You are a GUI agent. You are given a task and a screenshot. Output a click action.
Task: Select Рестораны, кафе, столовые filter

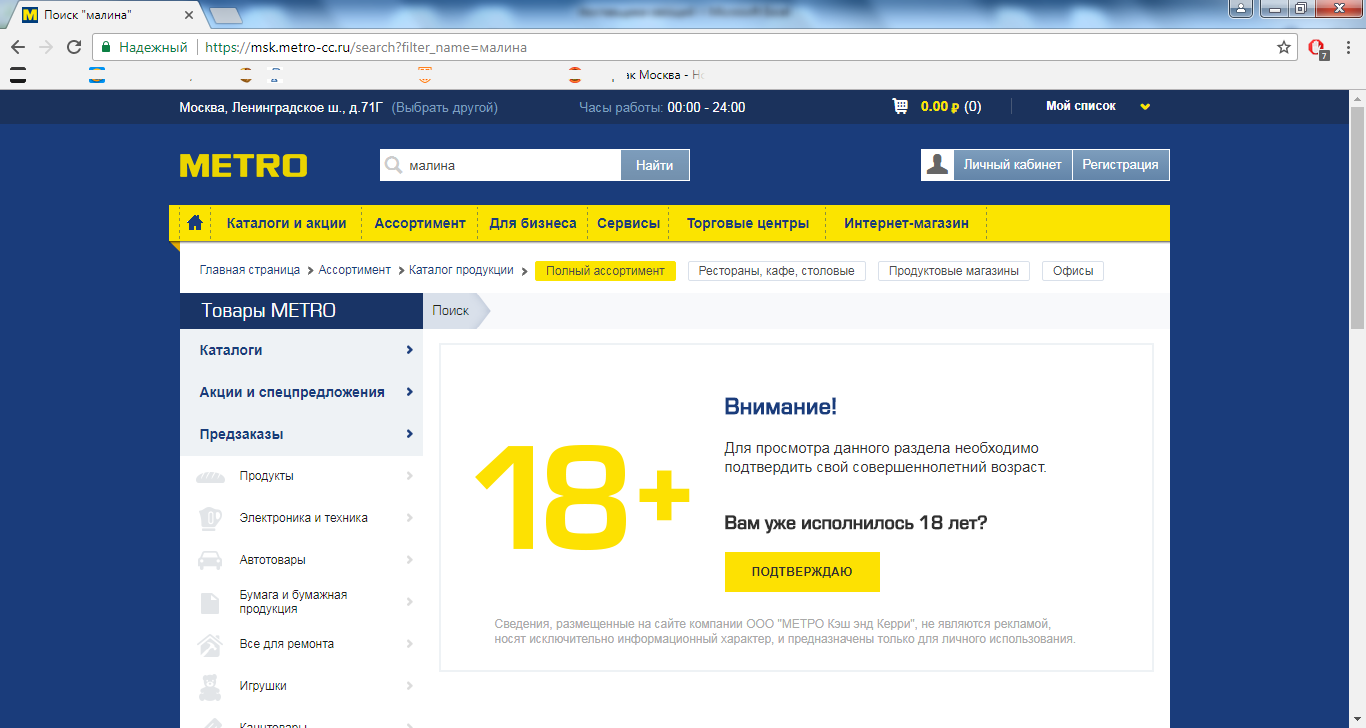776,271
